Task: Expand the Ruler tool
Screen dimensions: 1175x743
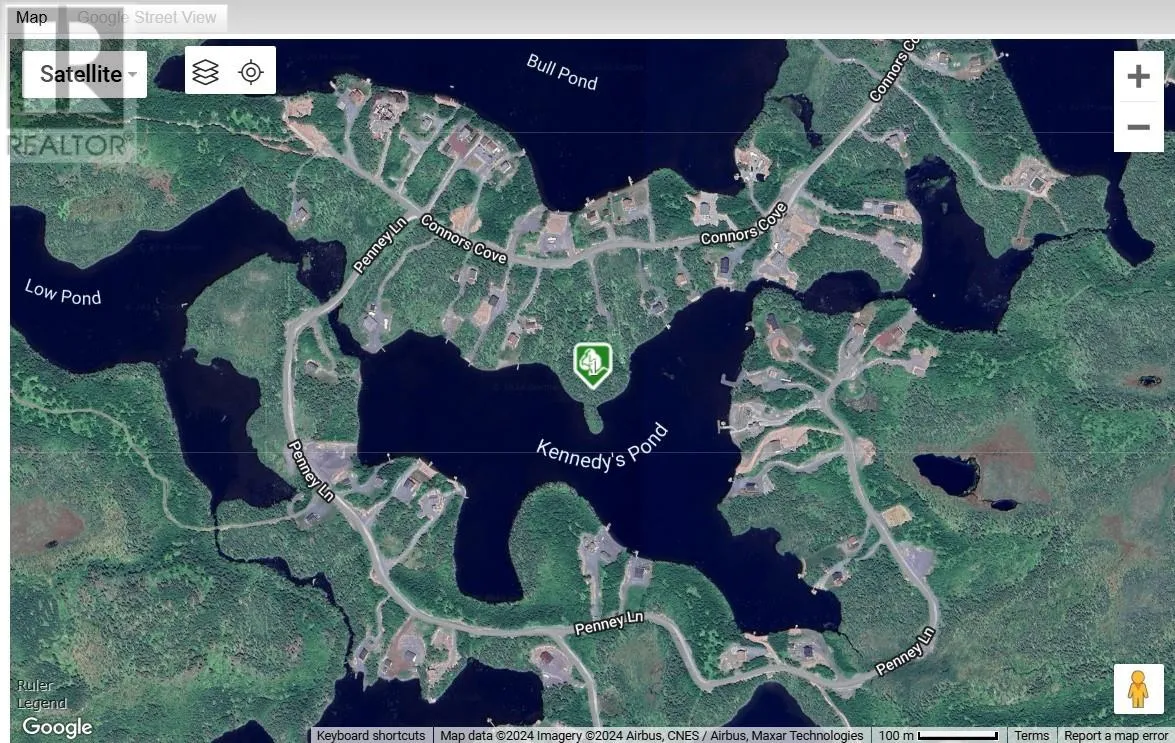Action: coord(34,685)
